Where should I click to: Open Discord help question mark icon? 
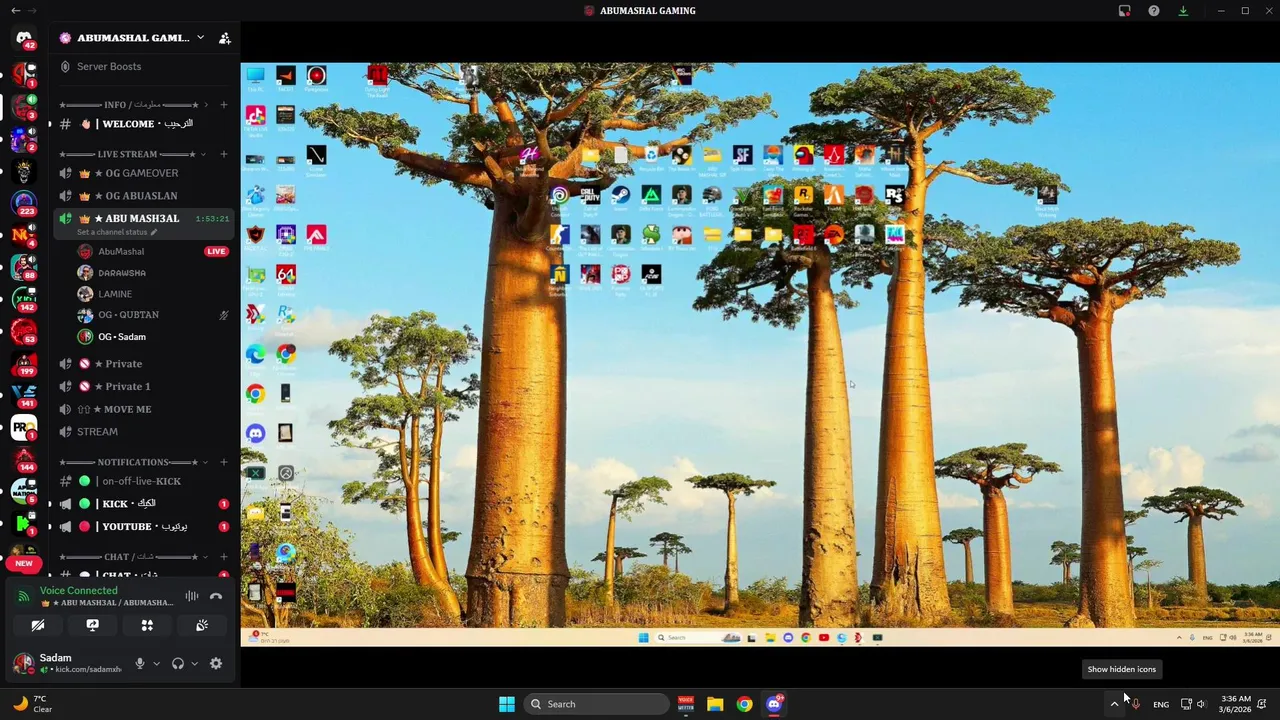1154,11
